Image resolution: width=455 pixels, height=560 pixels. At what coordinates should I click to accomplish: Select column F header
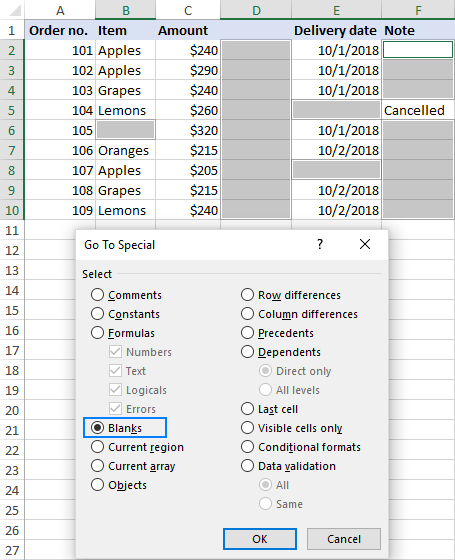418,10
